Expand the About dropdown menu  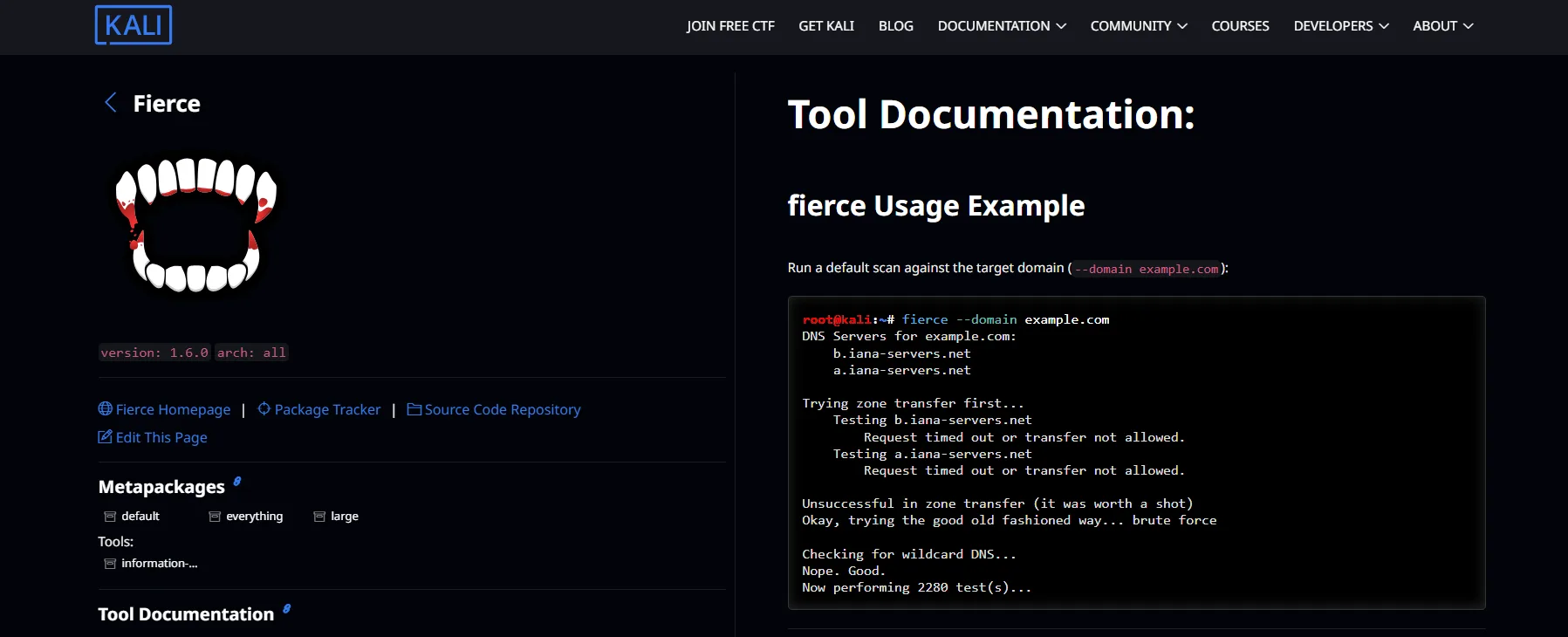(x=1442, y=26)
